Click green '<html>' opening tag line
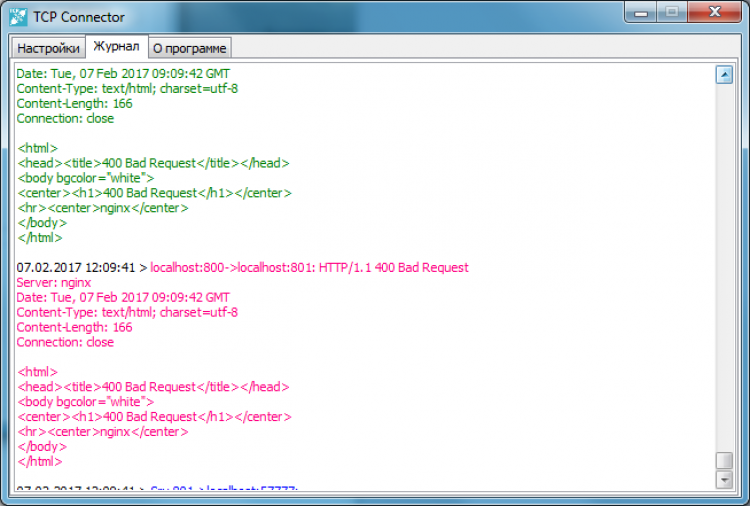 37,148
